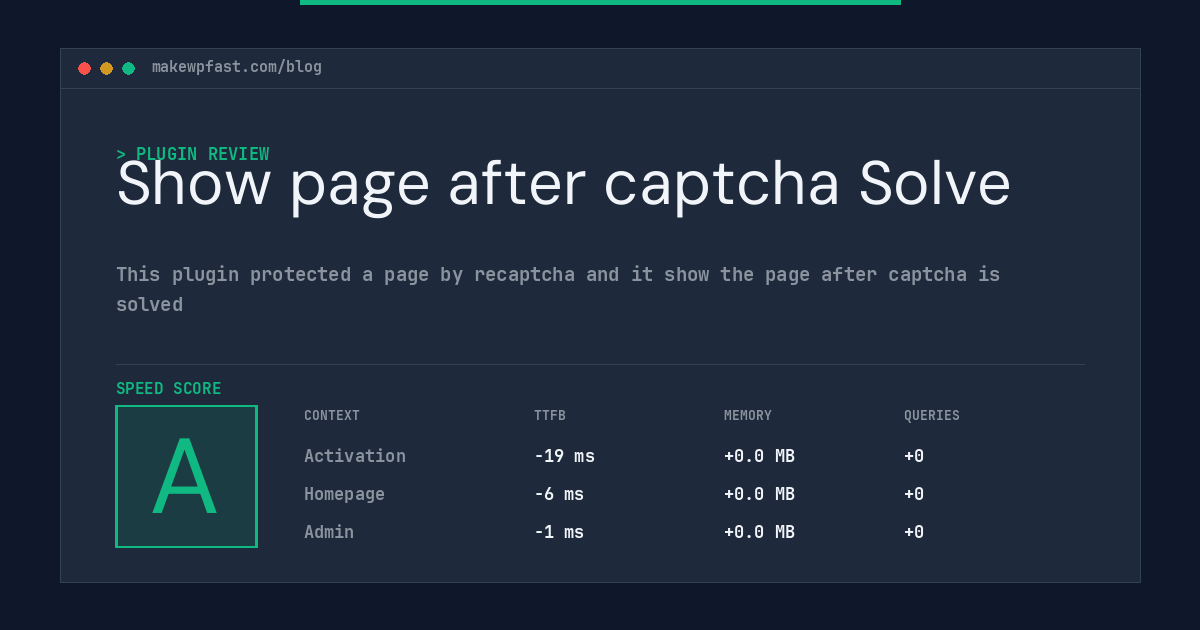Click the -19 ms TTFB value
Viewport: 1200px width, 630px height.
(564, 456)
